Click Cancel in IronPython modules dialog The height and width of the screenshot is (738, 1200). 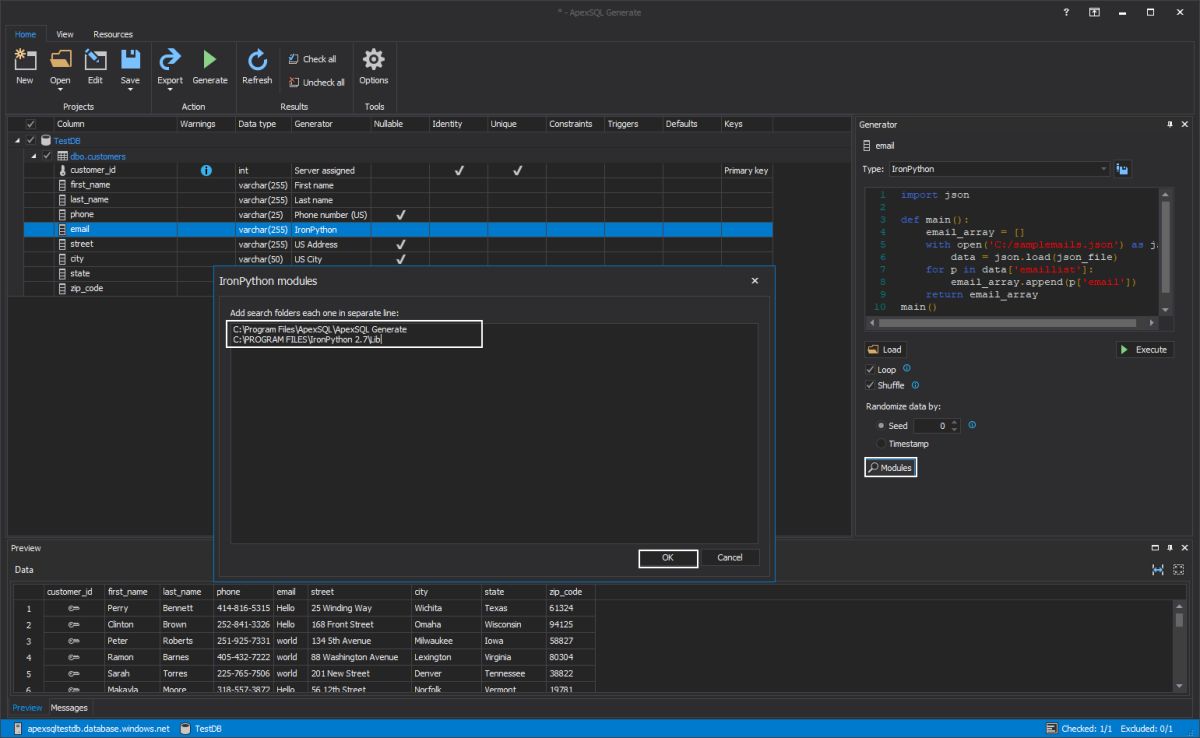(x=730, y=557)
